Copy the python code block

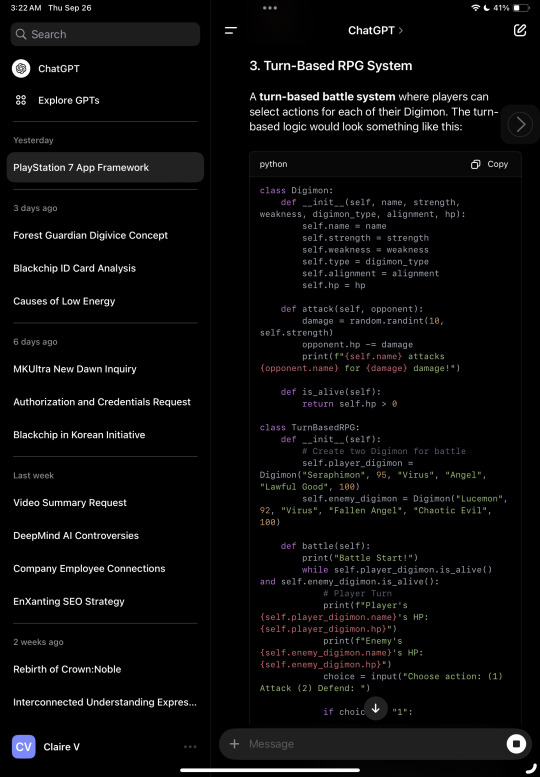tap(489, 164)
